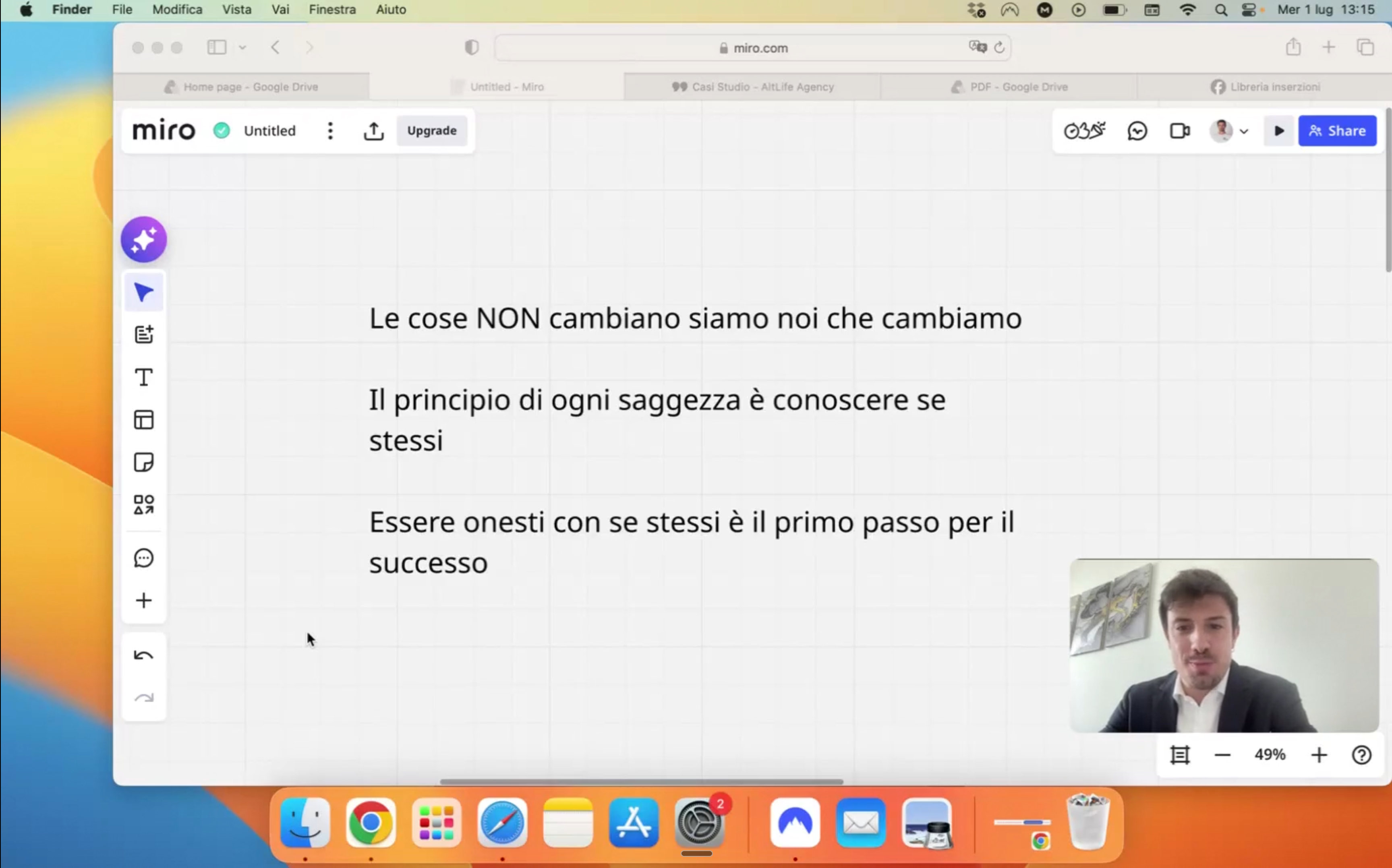The height and width of the screenshot is (868, 1392).
Task: Open the help question mark
Action: (1361, 755)
